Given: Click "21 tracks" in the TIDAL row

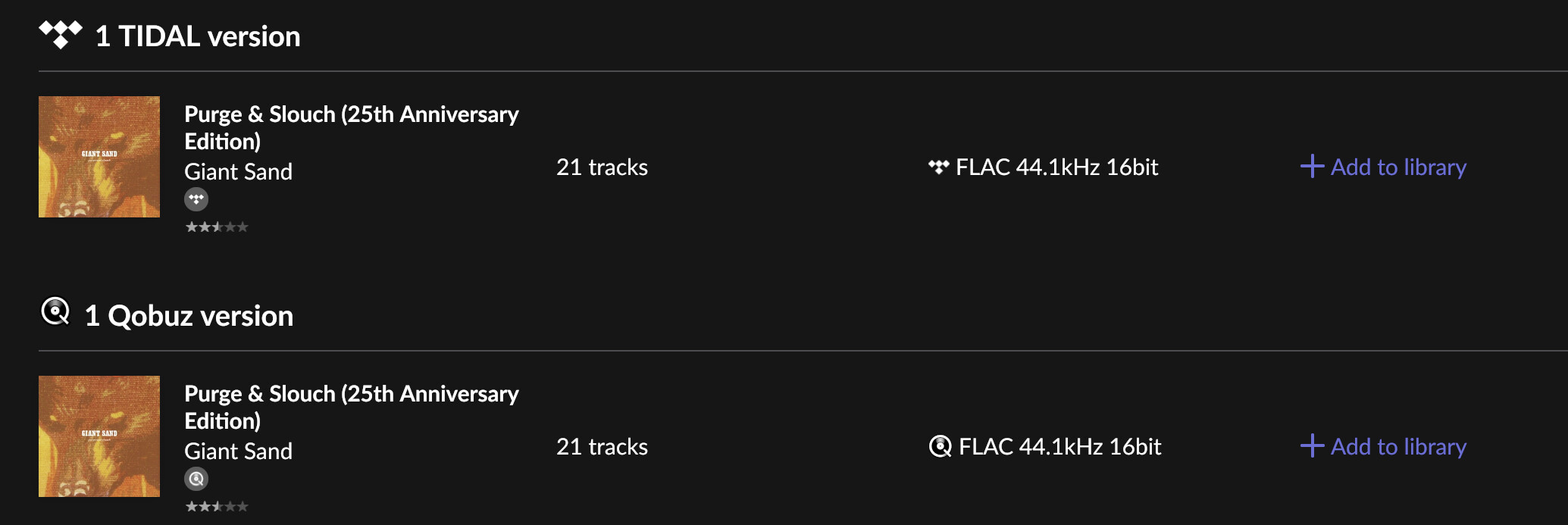Looking at the screenshot, I should coord(602,167).
